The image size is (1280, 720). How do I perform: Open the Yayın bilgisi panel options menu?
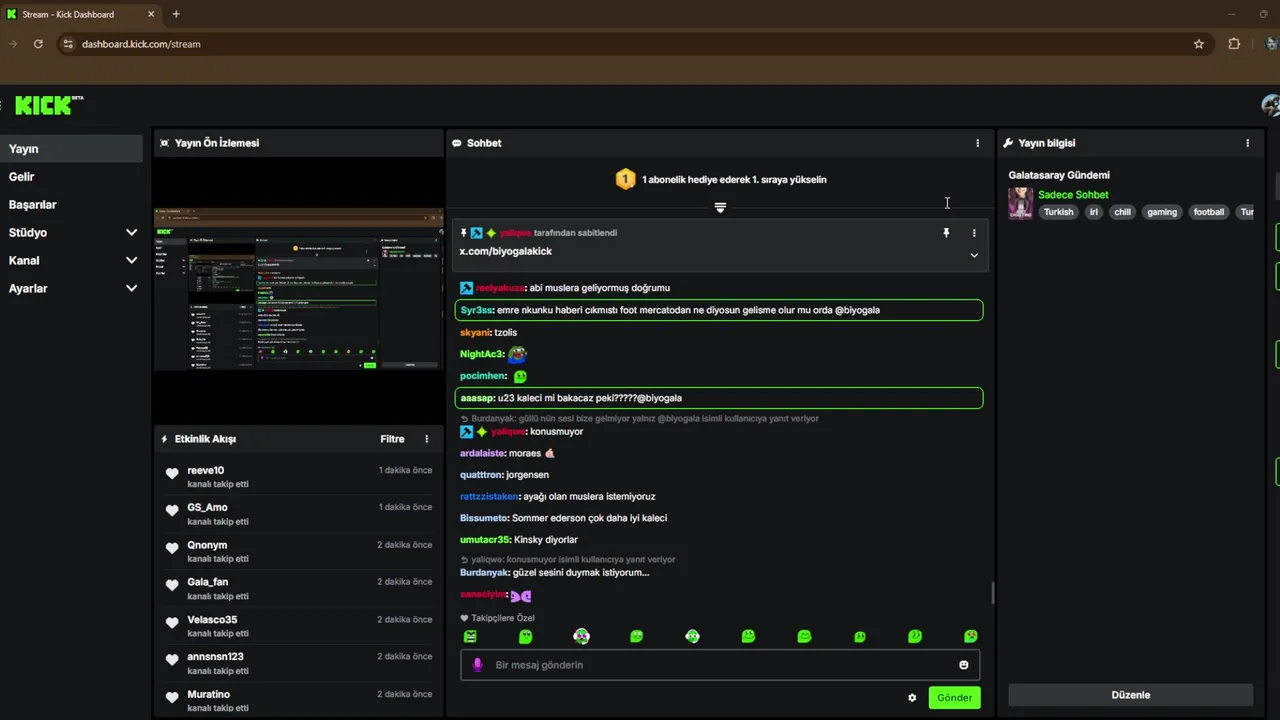pos(1247,143)
